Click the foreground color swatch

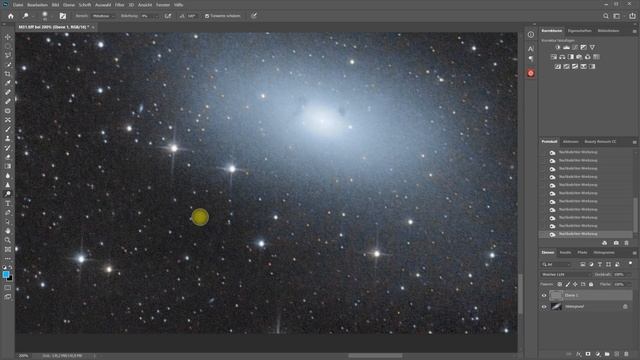[x=6, y=275]
